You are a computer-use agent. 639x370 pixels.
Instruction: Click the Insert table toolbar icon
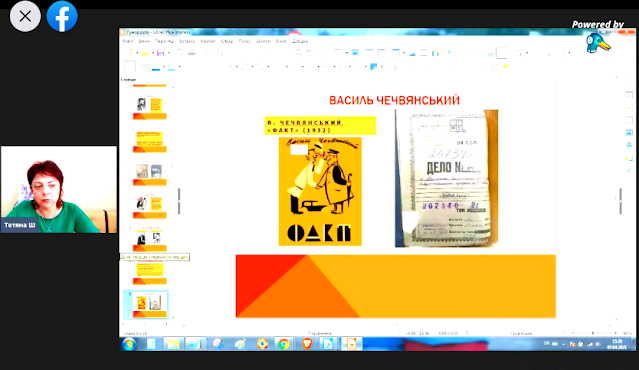point(395,53)
